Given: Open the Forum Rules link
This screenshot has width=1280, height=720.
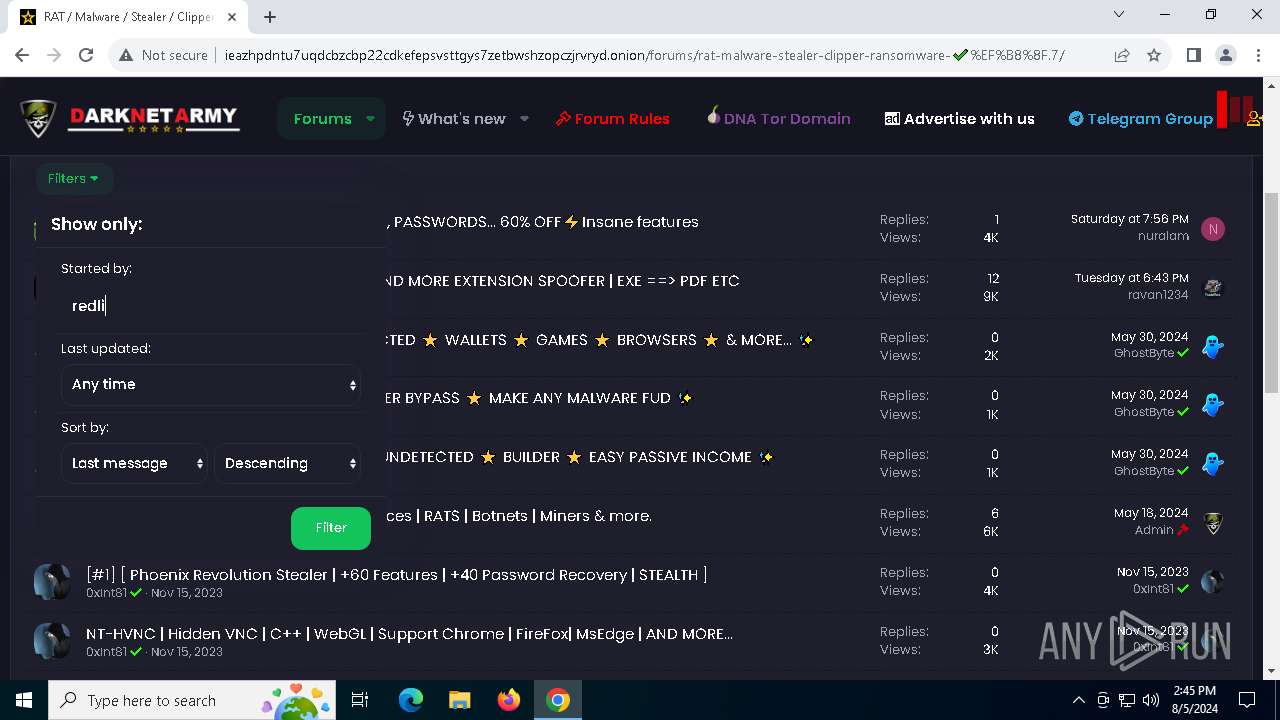Looking at the screenshot, I should 613,118.
